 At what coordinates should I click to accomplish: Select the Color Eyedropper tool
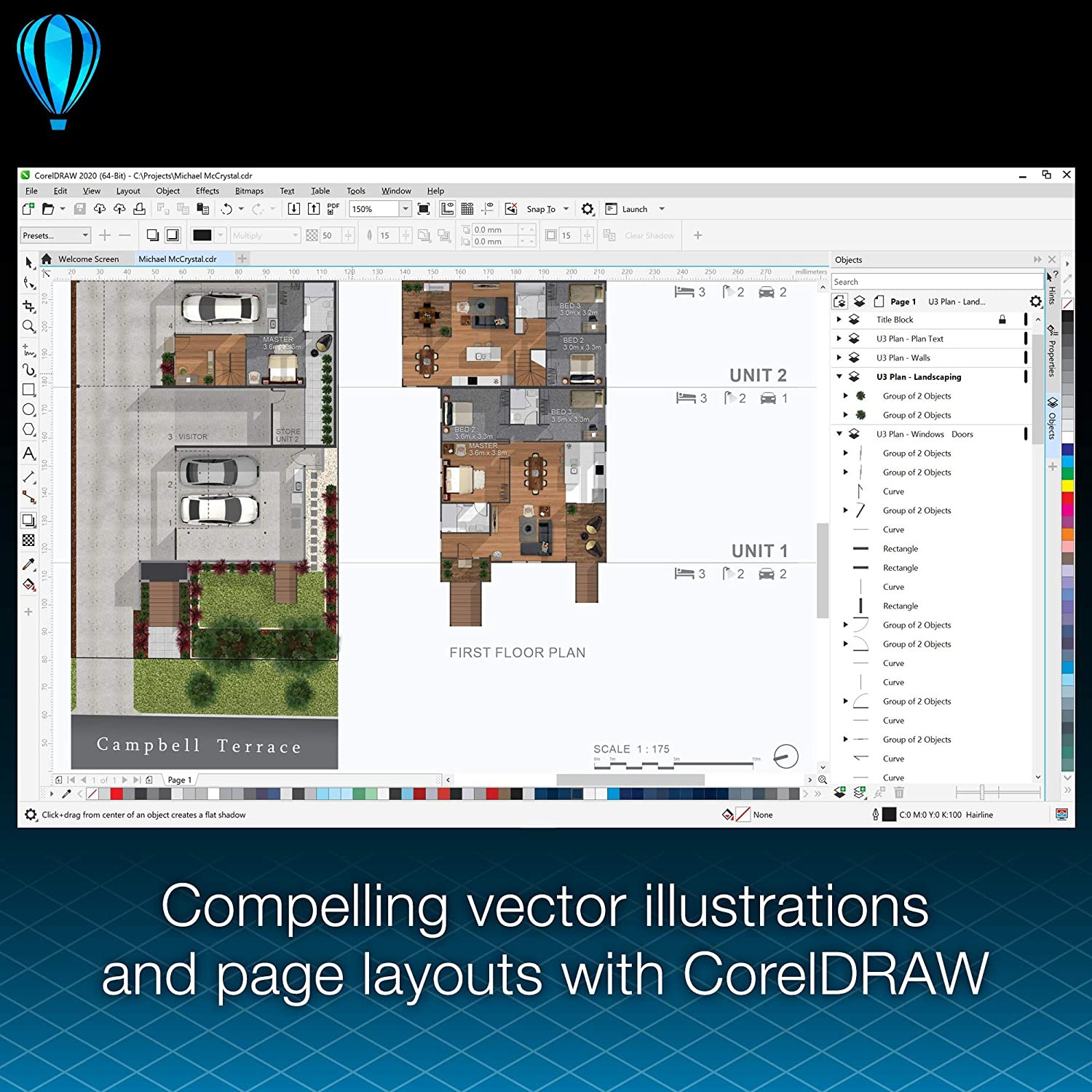pos(28,564)
